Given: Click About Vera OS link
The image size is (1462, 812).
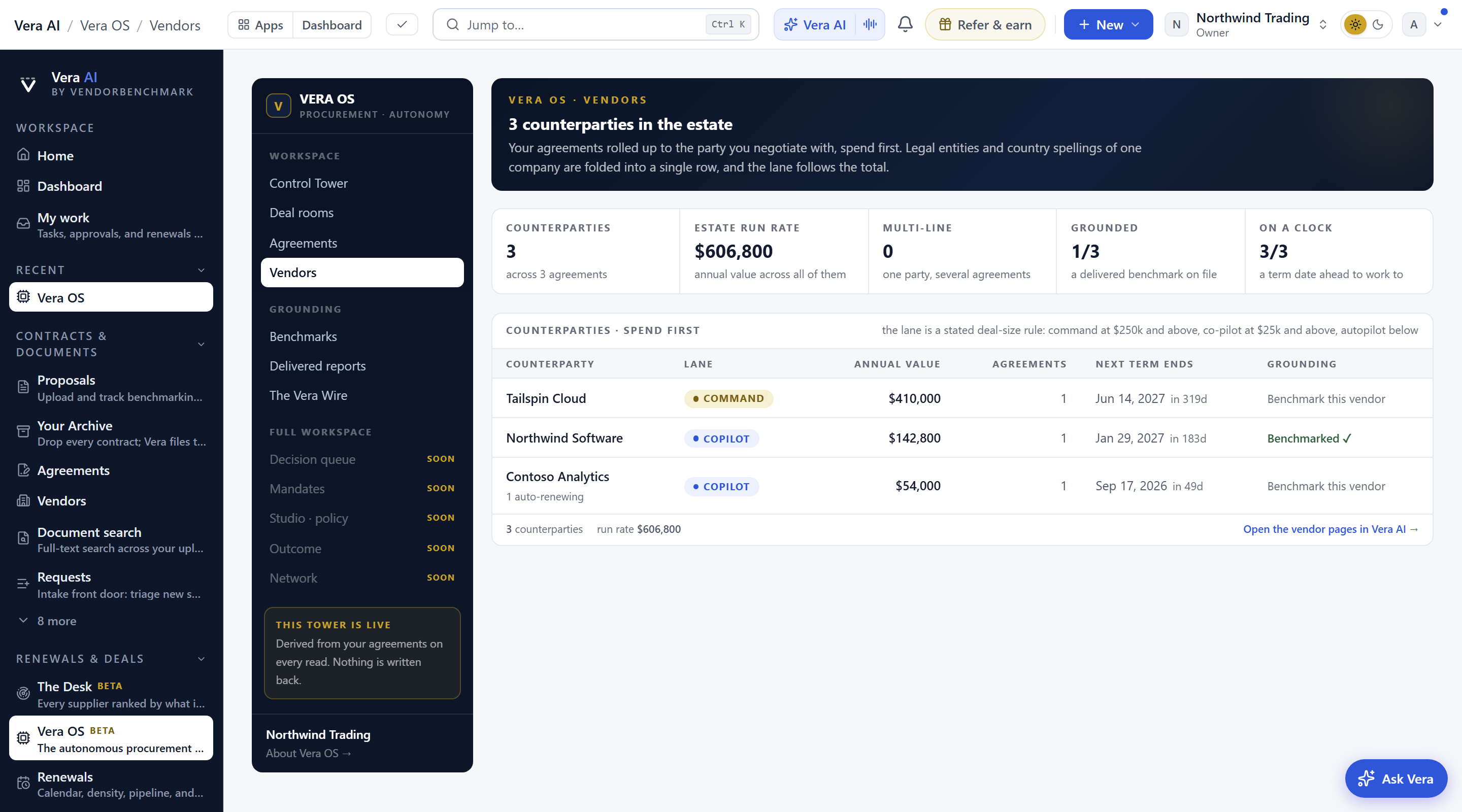Looking at the screenshot, I should coord(309,753).
